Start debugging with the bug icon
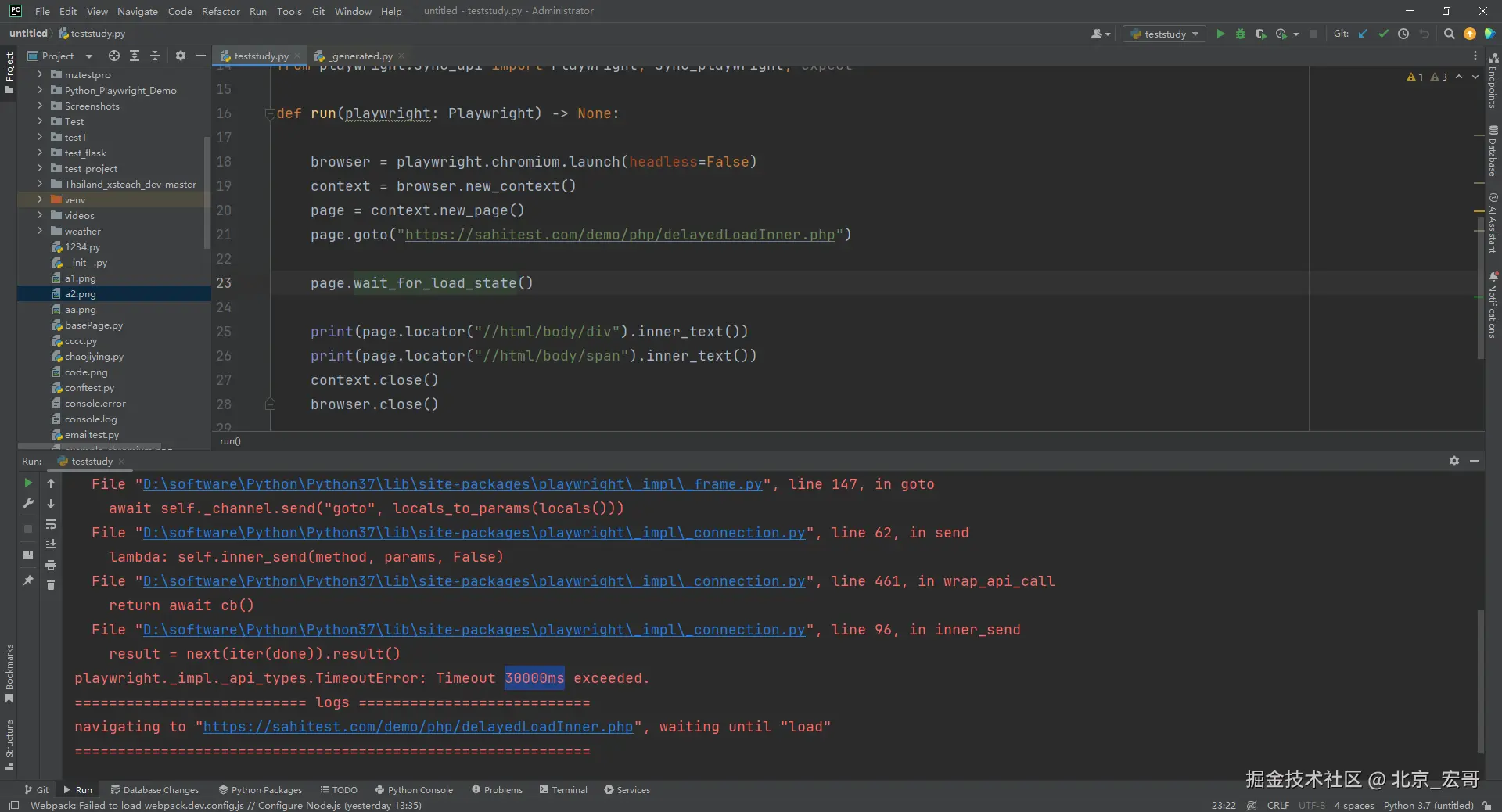Image resolution: width=1502 pixels, height=812 pixels. pos(1240,34)
